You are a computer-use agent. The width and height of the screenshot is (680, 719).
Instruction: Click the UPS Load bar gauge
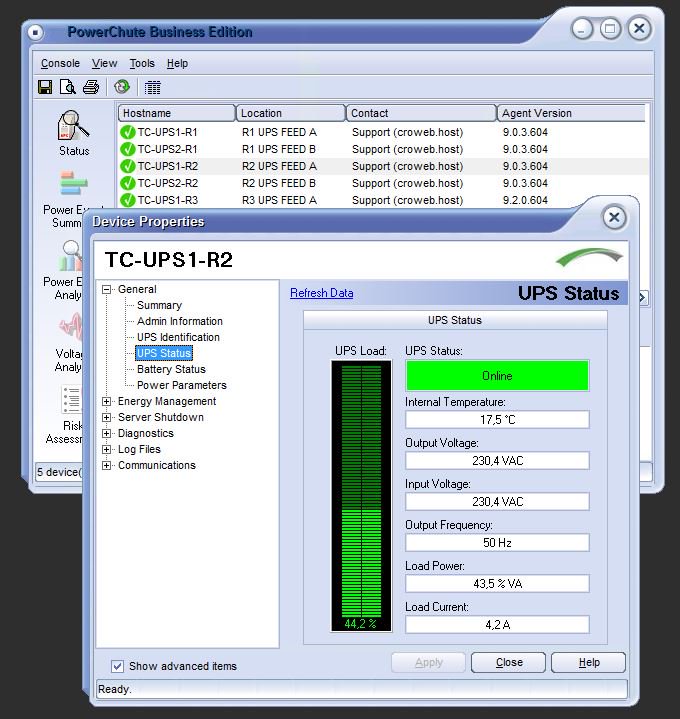click(x=361, y=496)
